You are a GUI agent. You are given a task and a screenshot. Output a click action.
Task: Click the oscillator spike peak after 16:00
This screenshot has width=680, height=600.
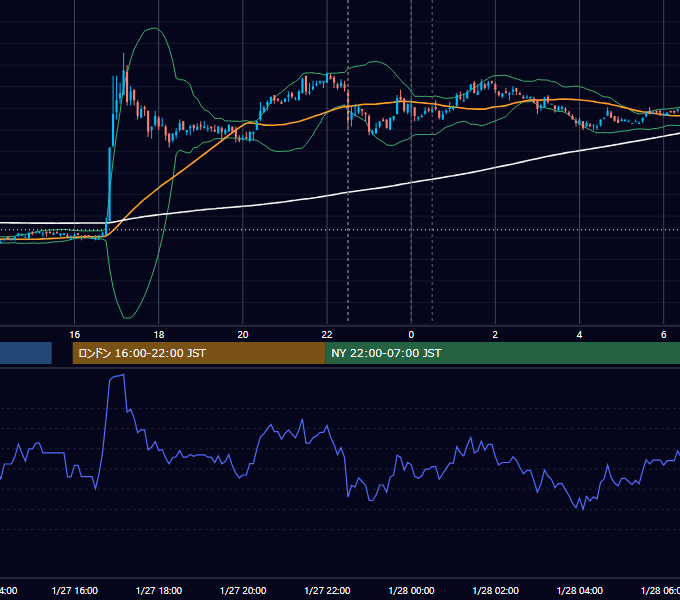point(123,375)
